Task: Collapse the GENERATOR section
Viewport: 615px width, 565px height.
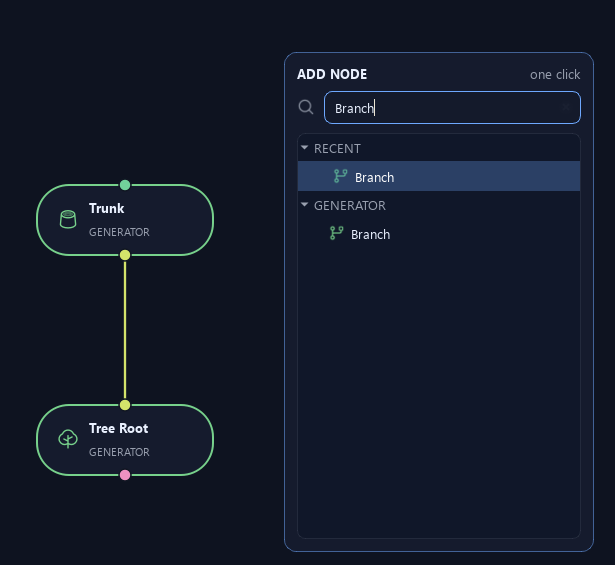Action: pos(304,205)
